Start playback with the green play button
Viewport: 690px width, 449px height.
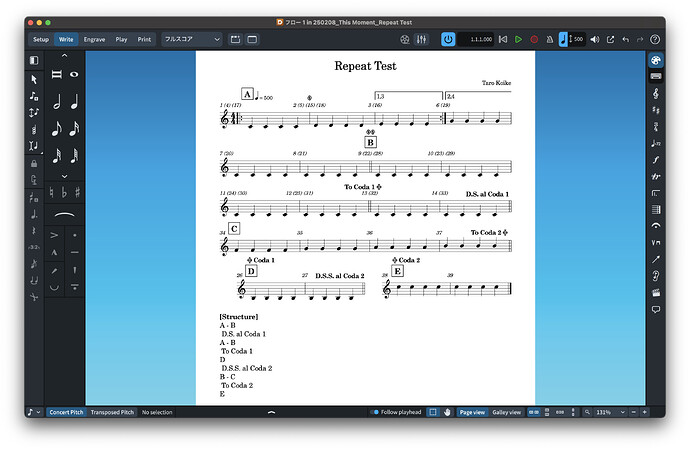(x=518, y=40)
